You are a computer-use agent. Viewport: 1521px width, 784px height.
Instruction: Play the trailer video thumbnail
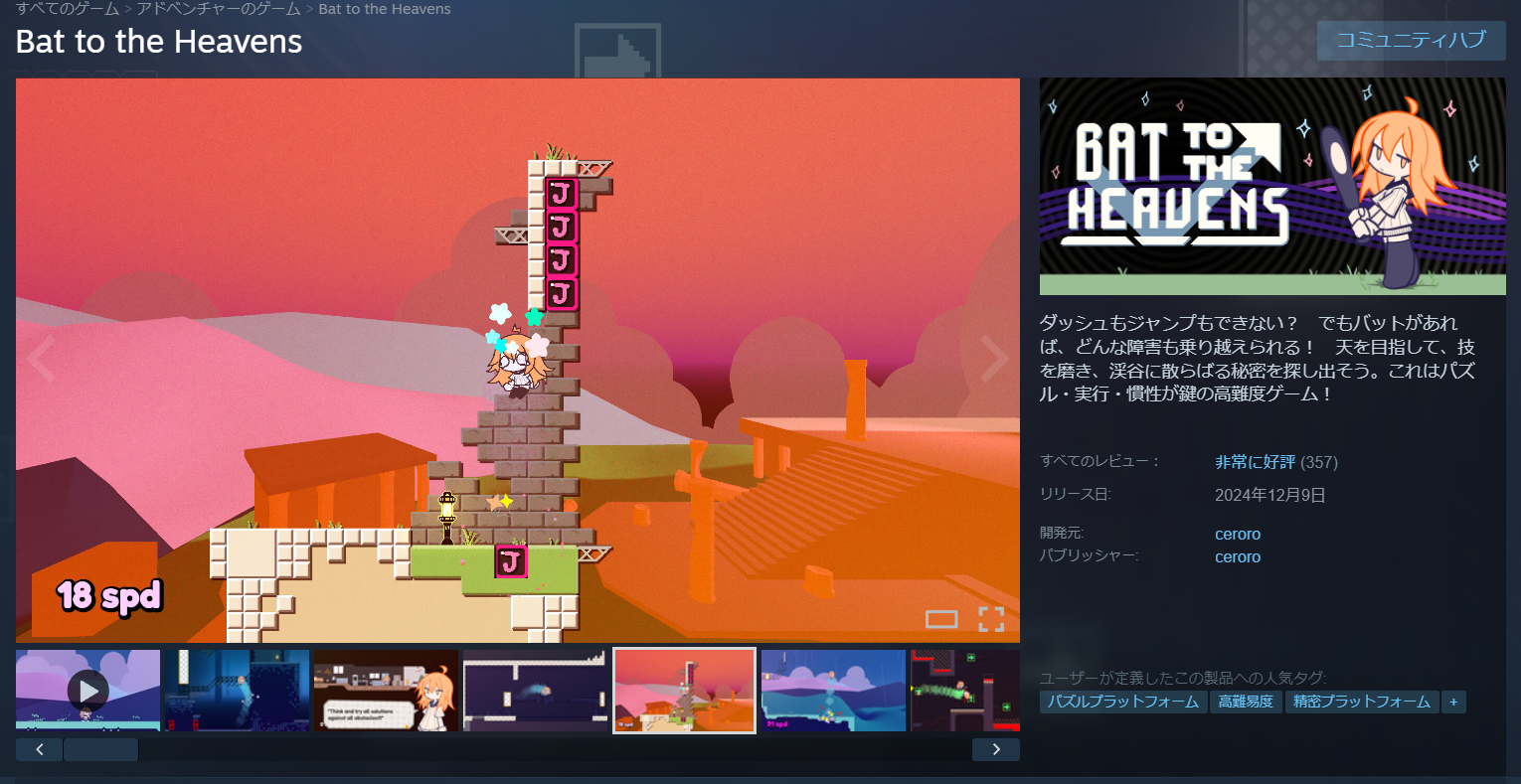click(87, 691)
